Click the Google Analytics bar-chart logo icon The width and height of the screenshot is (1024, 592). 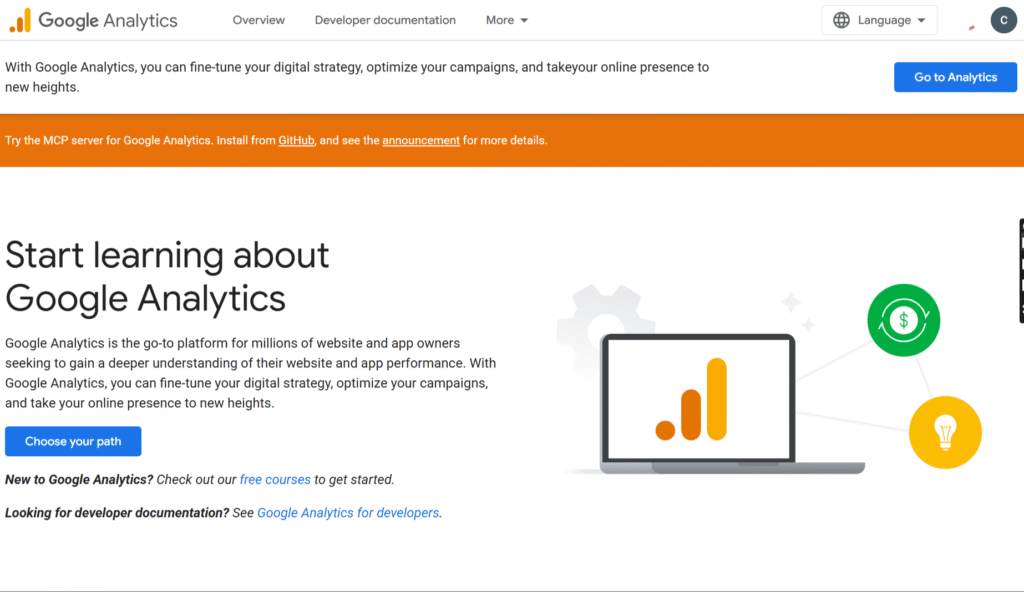click(20, 20)
